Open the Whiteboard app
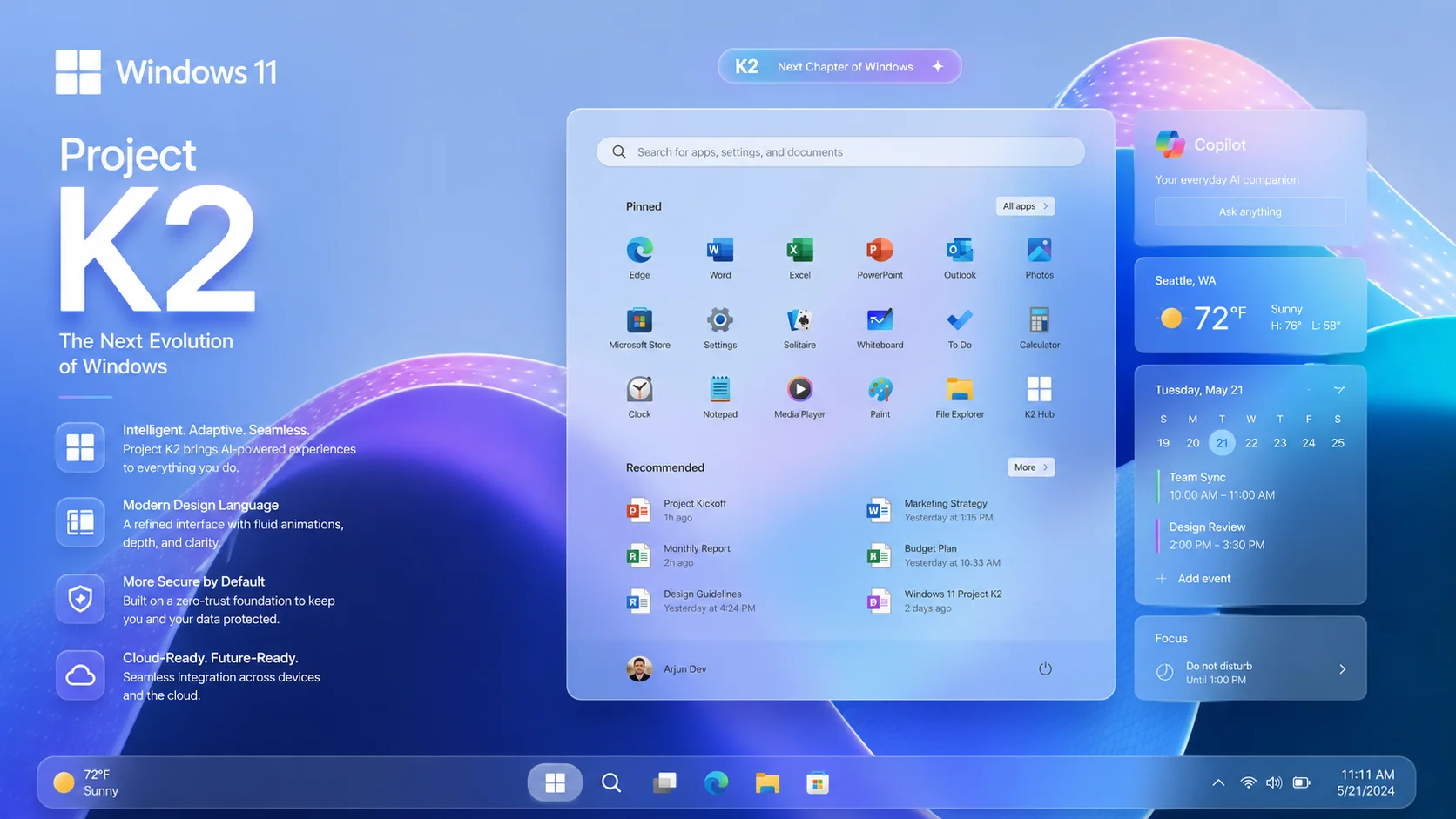Viewport: 1456px width, 819px height. pyautogui.click(x=880, y=327)
